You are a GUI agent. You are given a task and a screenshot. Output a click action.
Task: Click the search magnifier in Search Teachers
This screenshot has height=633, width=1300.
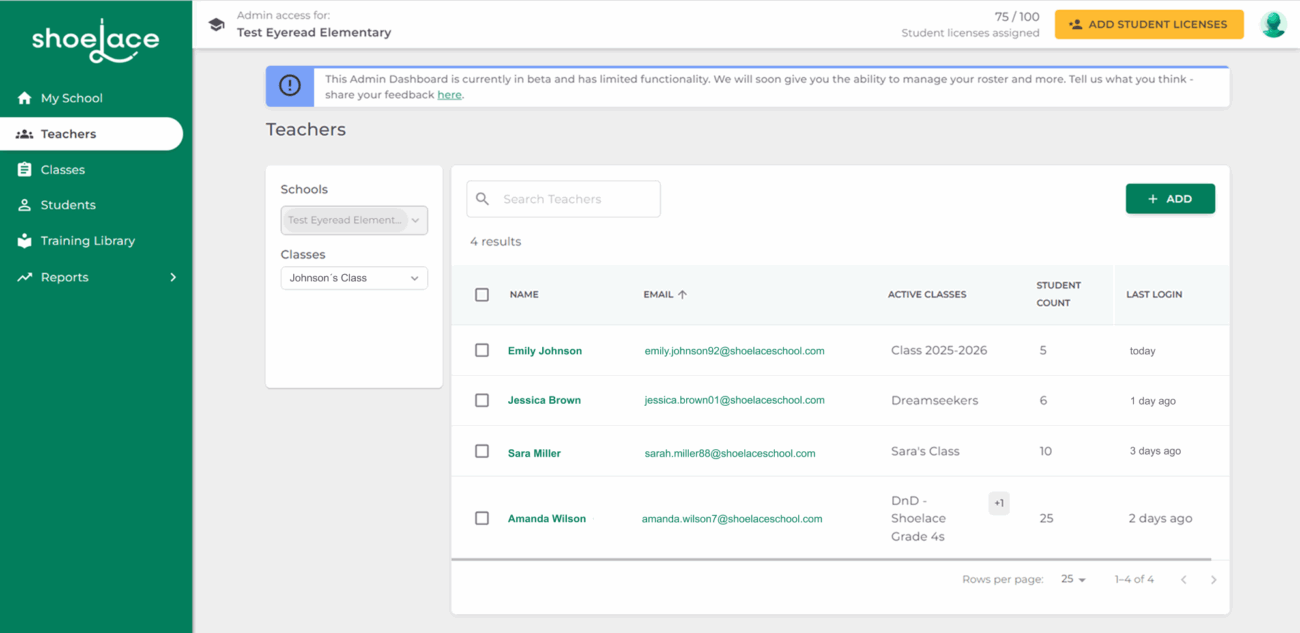click(x=482, y=199)
